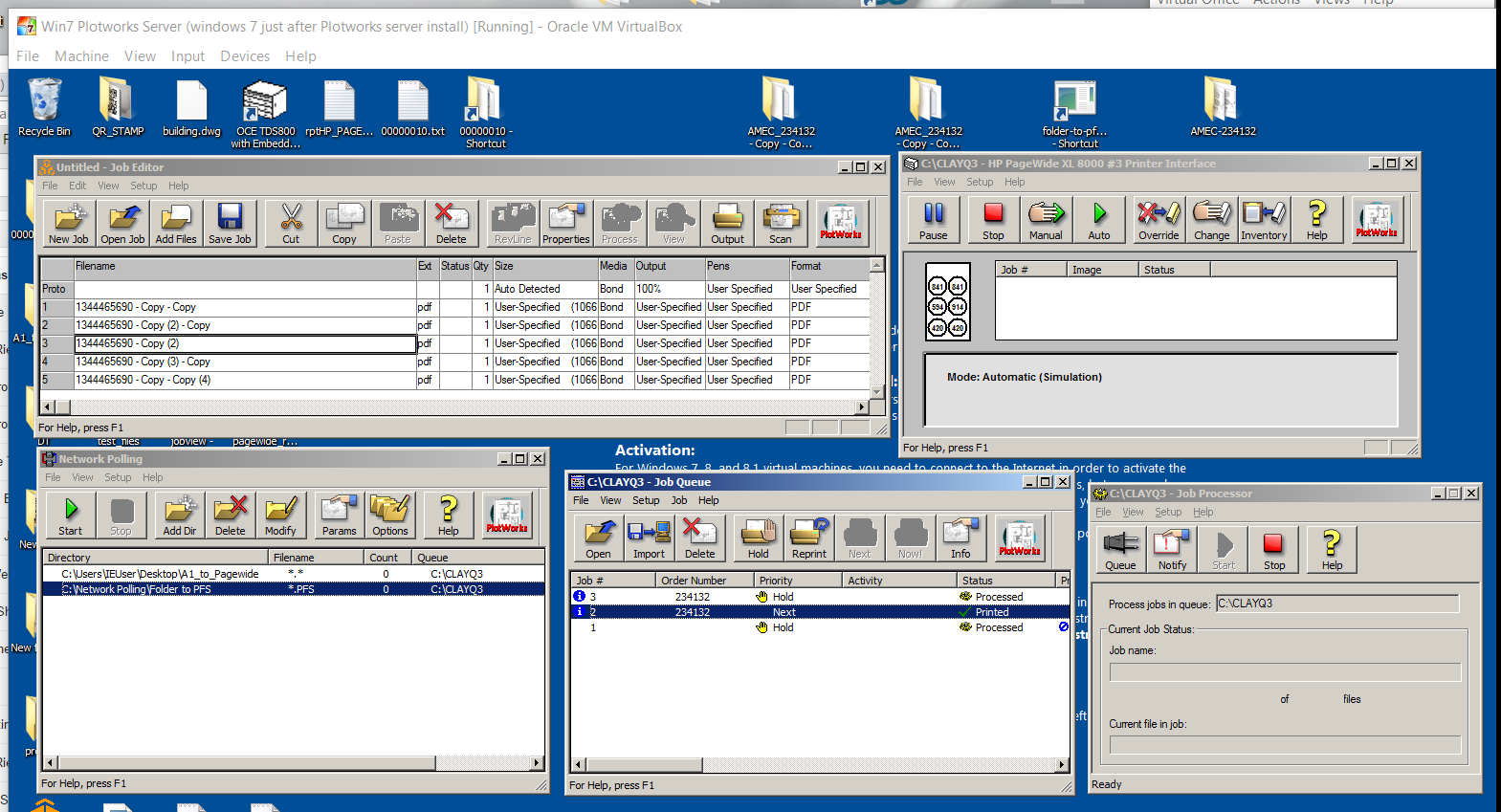Image resolution: width=1501 pixels, height=812 pixels.
Task: Open the VirtualBox Devices menu
Action: click(245, 56)
